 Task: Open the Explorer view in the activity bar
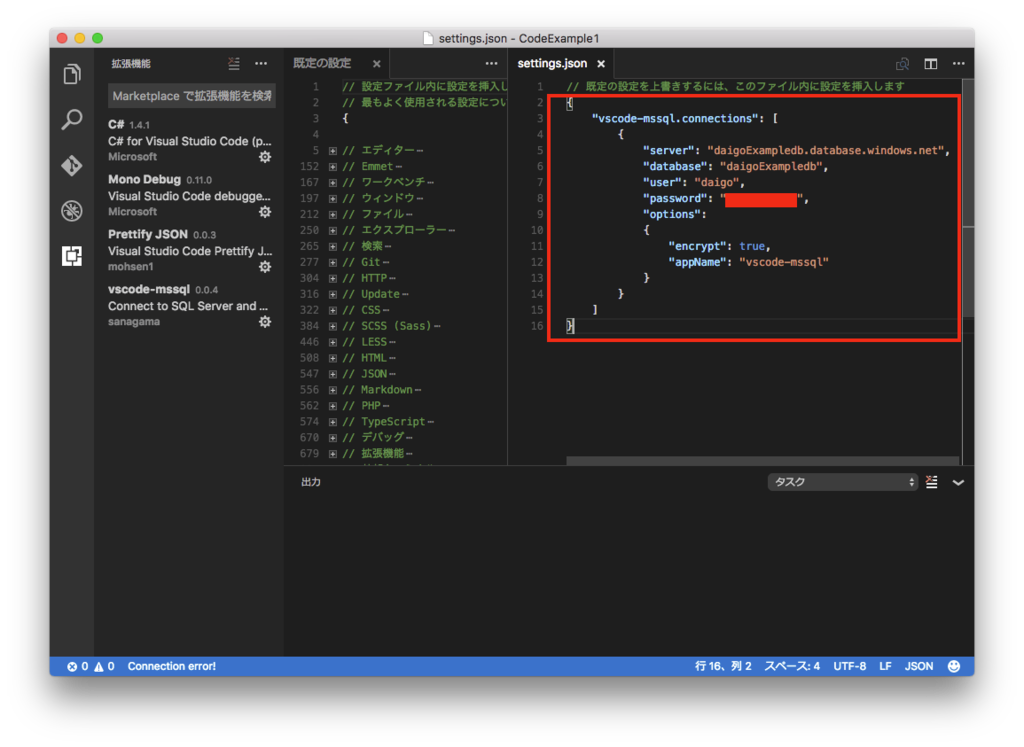[x=72, y=74]
